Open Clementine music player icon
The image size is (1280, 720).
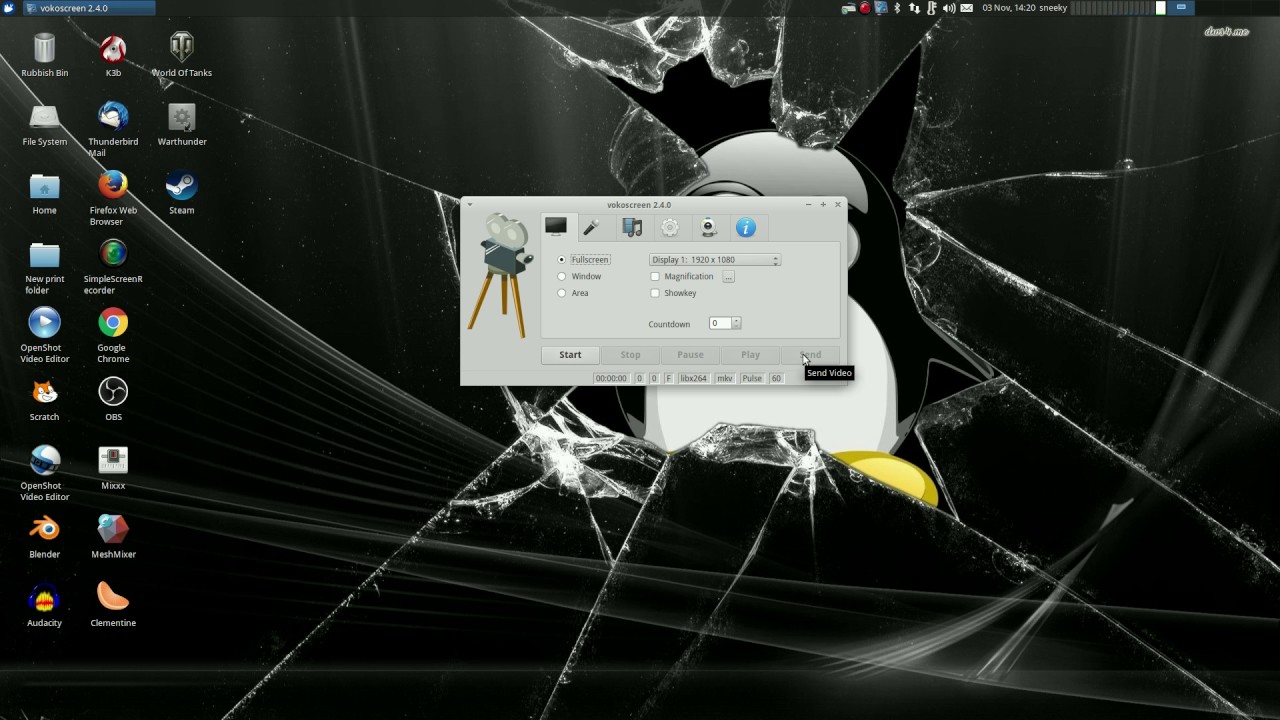click(x=113, y=605)
